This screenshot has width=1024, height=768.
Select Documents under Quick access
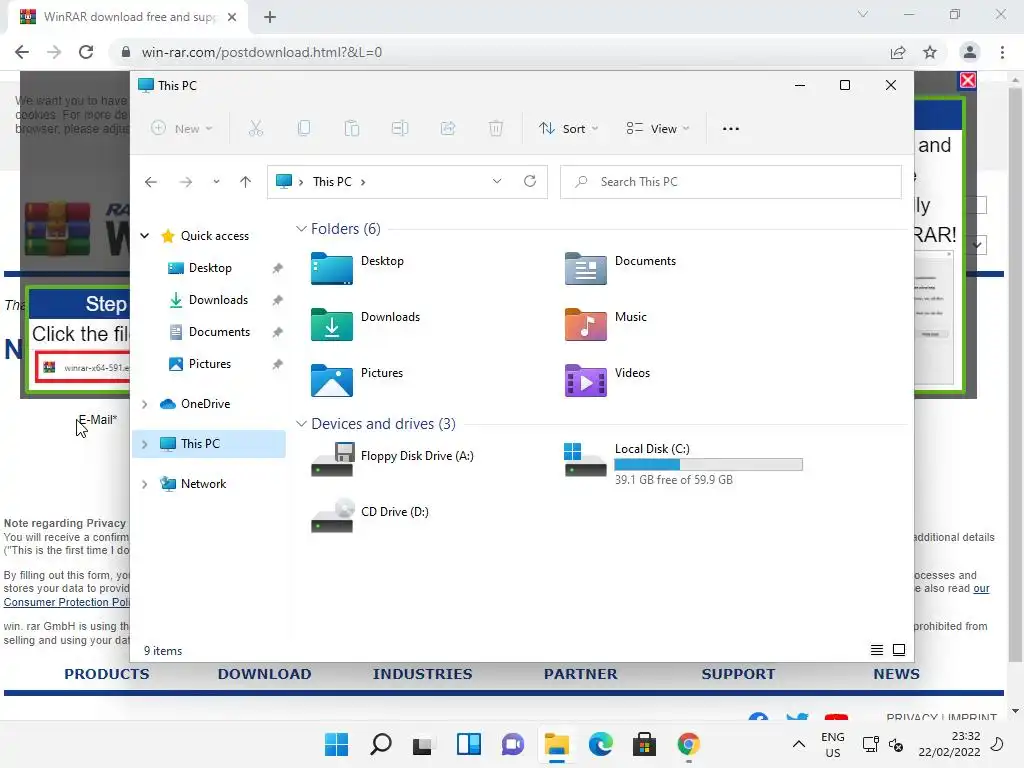pyautogui.click(x=219, y=332)
